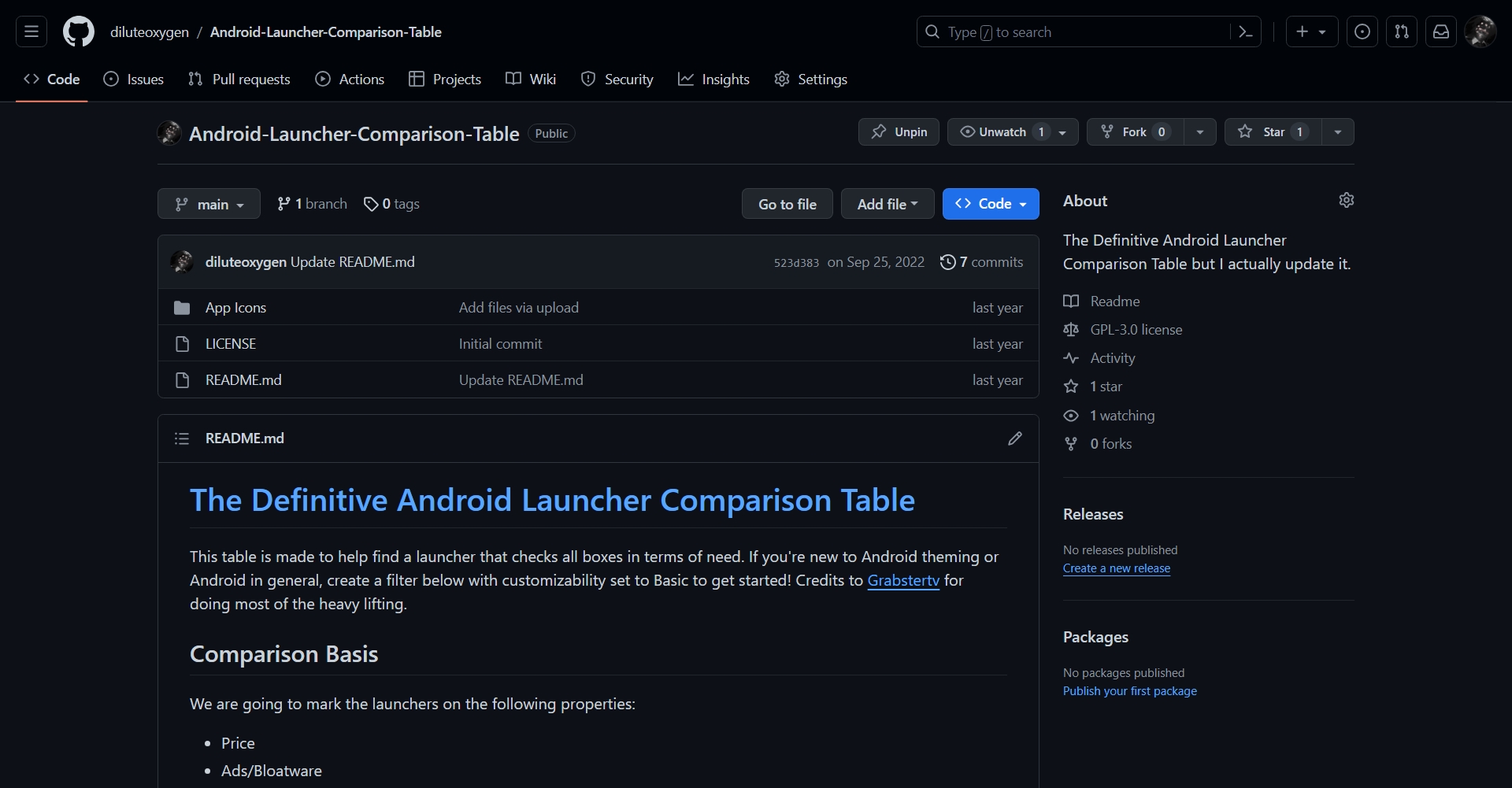The height and width of the screenshot is (788, 1512).
Task: Unpin this repository
Action: [x=899, y=131]
